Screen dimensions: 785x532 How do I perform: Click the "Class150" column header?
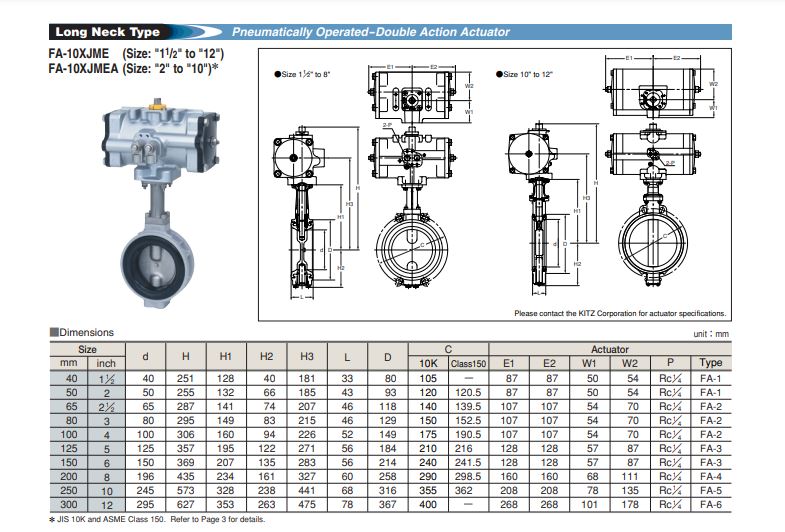click(x=467, y=362)
